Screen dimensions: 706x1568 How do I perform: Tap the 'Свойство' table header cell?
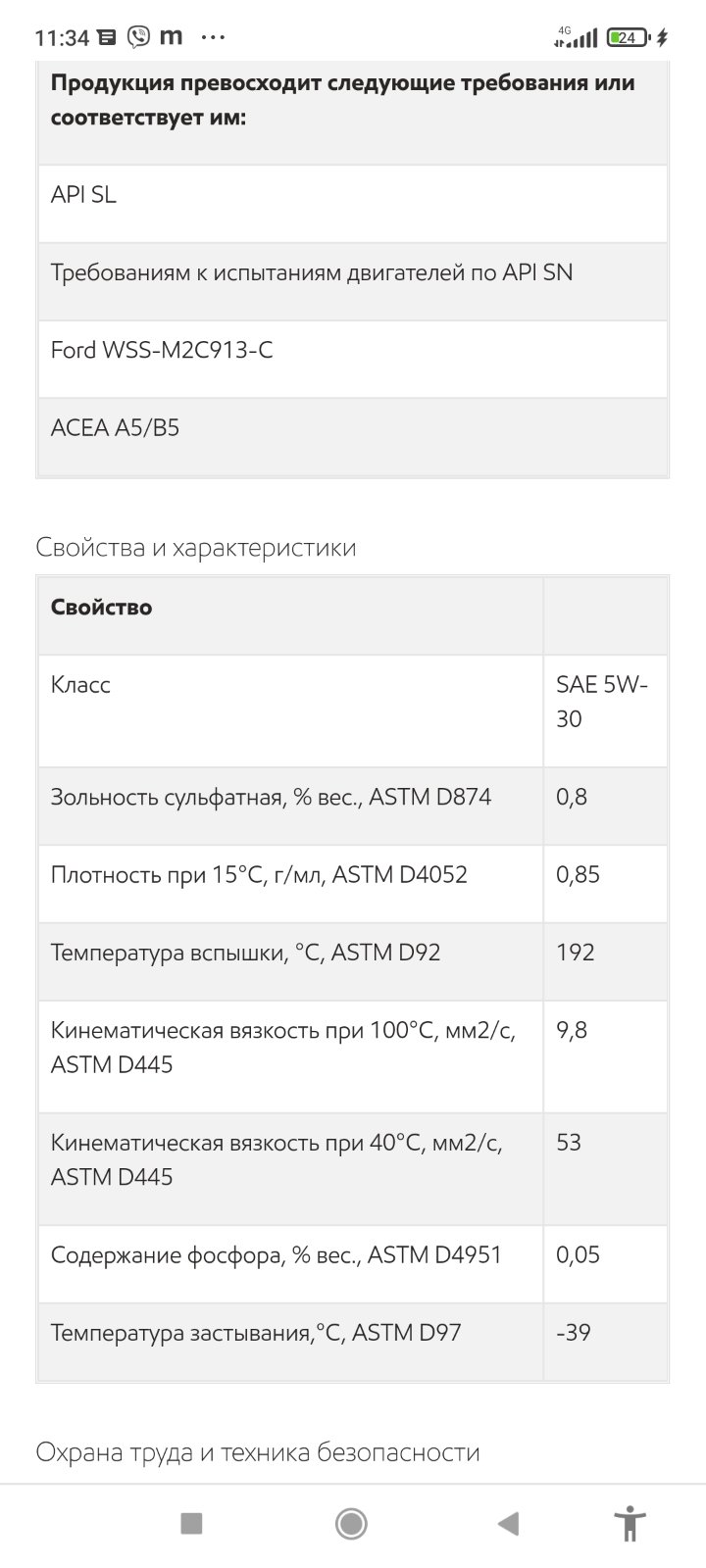click(290, 615)
